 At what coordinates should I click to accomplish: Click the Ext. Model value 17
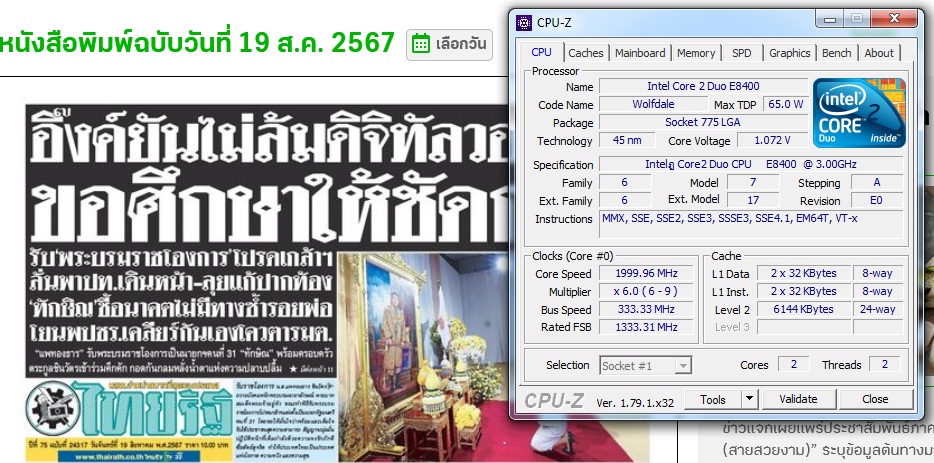[x=753, y=201]
